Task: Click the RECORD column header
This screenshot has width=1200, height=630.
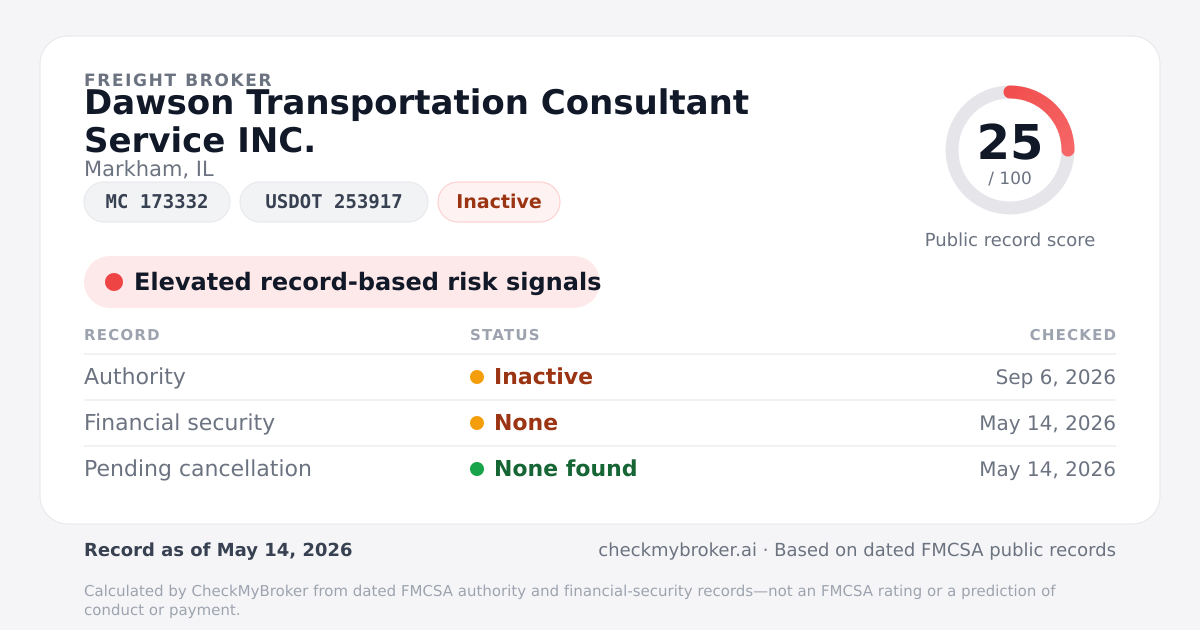Action: [122, 335]
